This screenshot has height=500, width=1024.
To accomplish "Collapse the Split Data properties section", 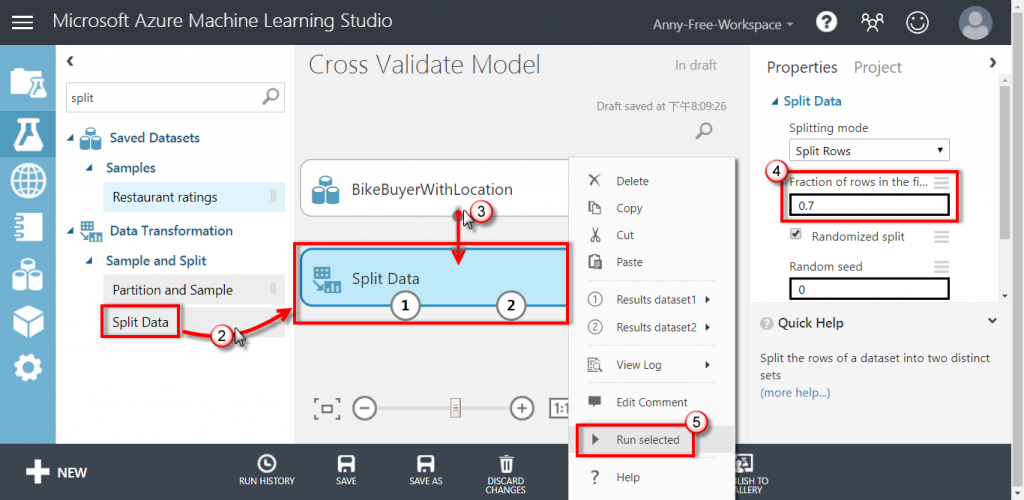I will tap(775, 101).
